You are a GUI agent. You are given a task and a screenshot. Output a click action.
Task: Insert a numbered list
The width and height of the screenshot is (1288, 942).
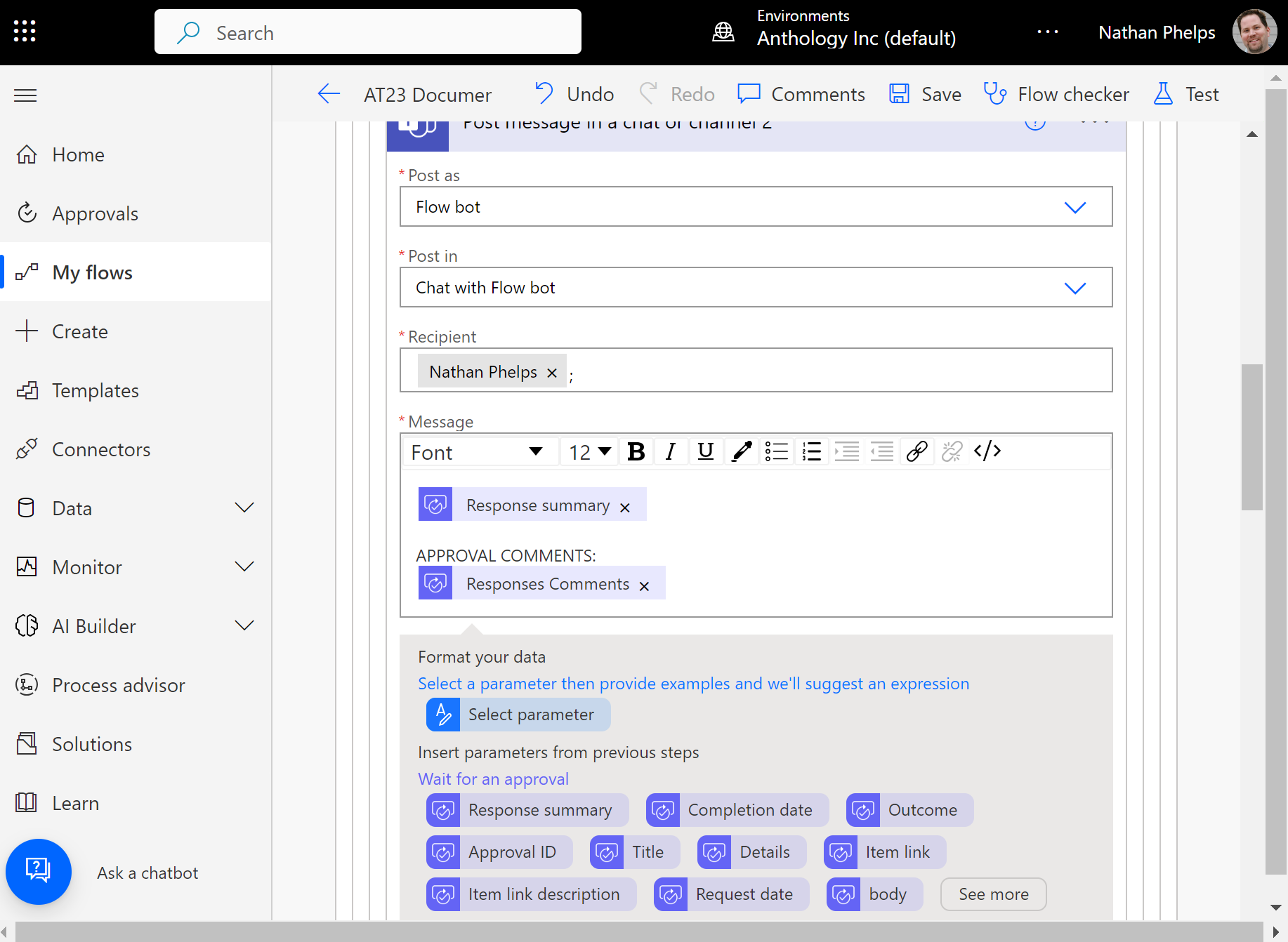(x=812, y=452)
